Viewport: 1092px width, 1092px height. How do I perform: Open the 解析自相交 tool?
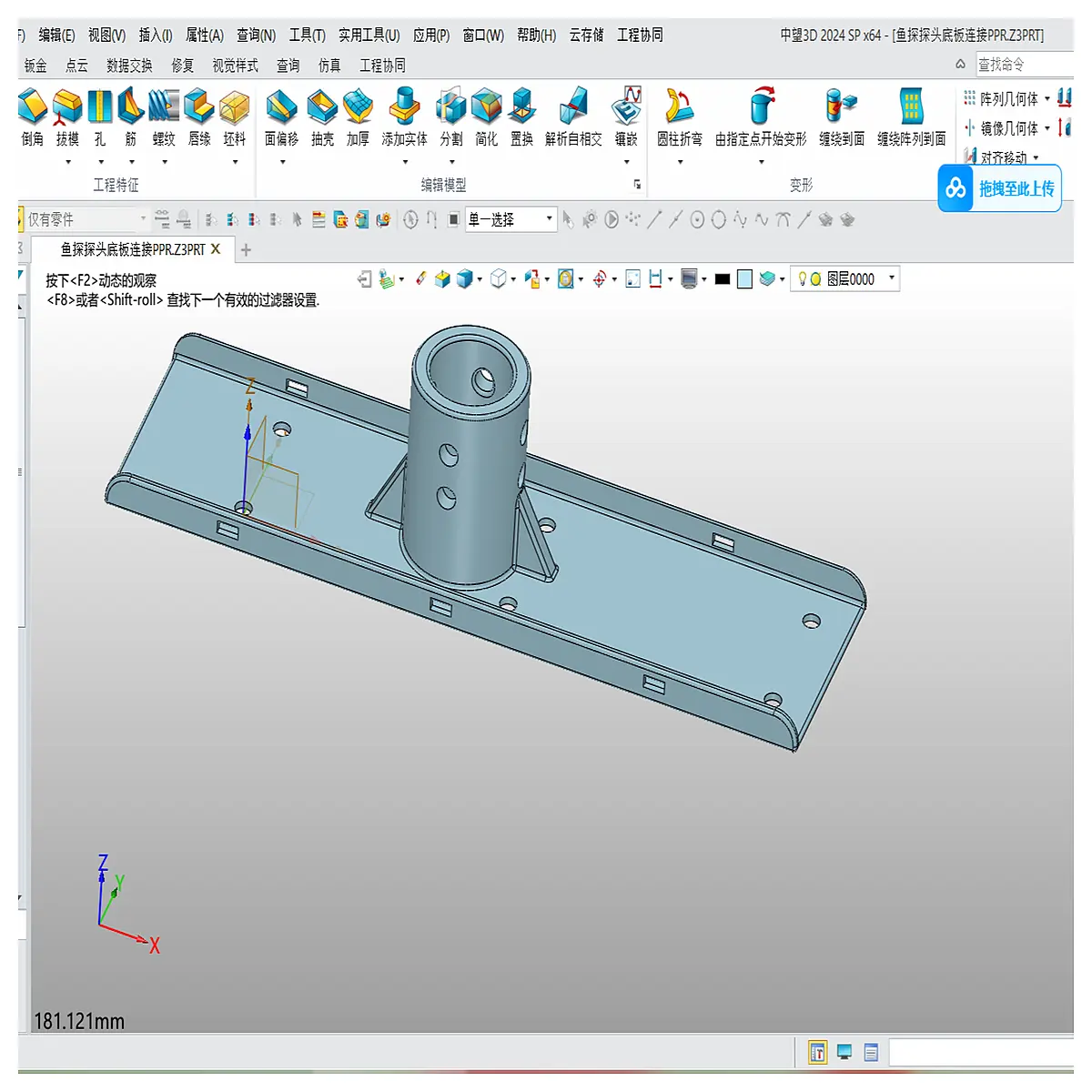coord(573,117)
